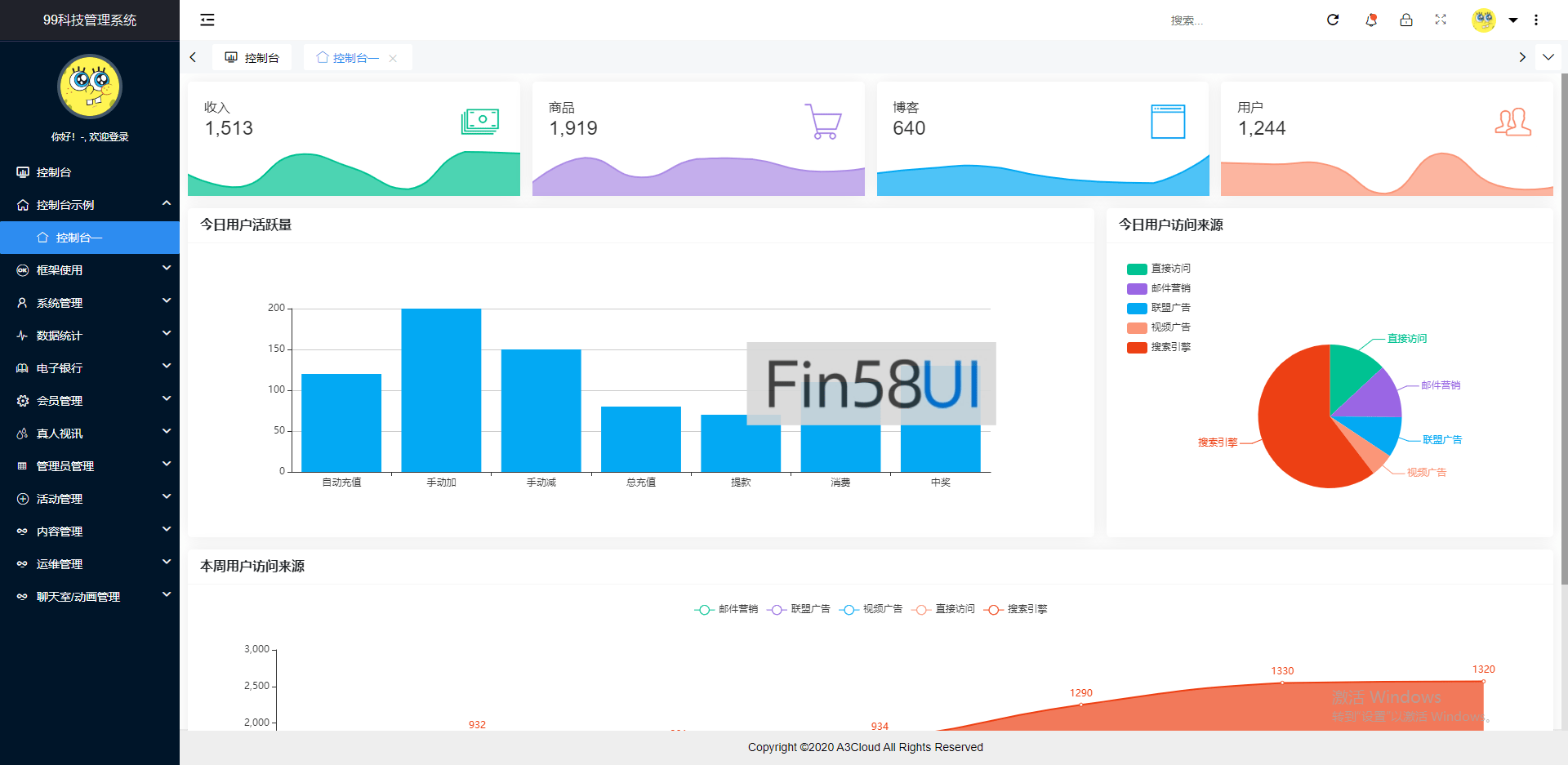Click the refresh icon in top bar
Image resolution: width=1568 pixels, height=765 pixels.
pos(1333,20)
